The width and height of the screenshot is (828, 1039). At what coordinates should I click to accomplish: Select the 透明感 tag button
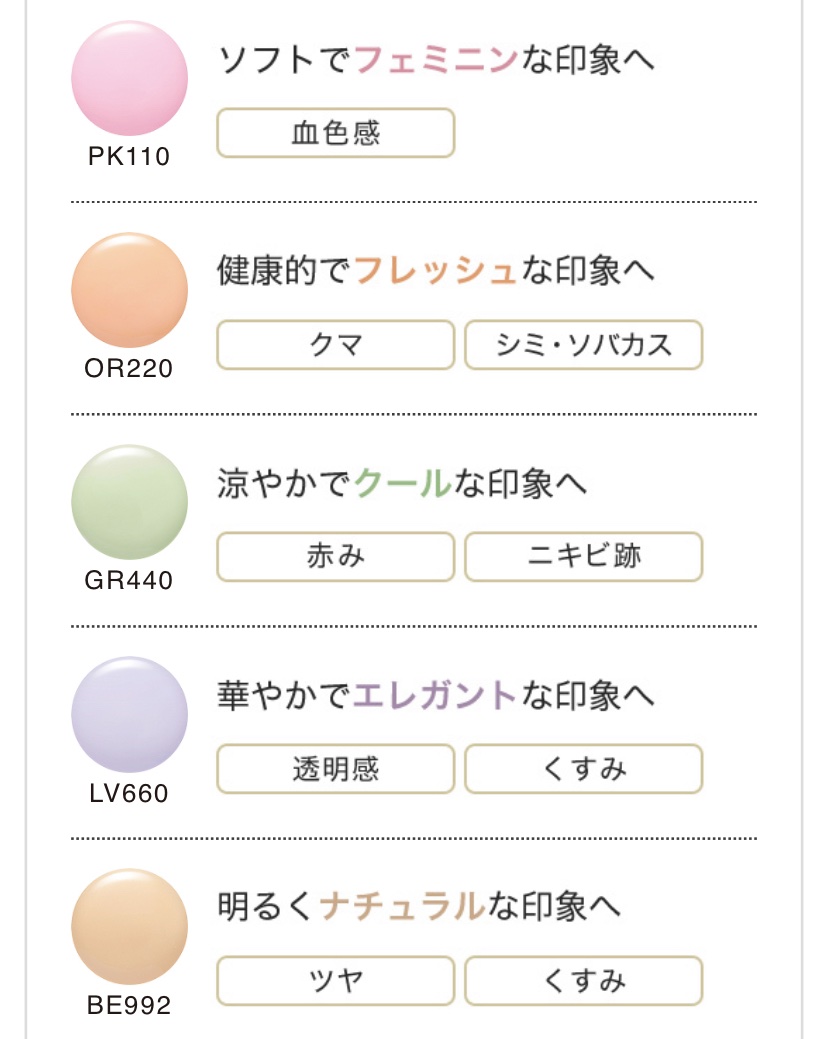tap(336, 769)
